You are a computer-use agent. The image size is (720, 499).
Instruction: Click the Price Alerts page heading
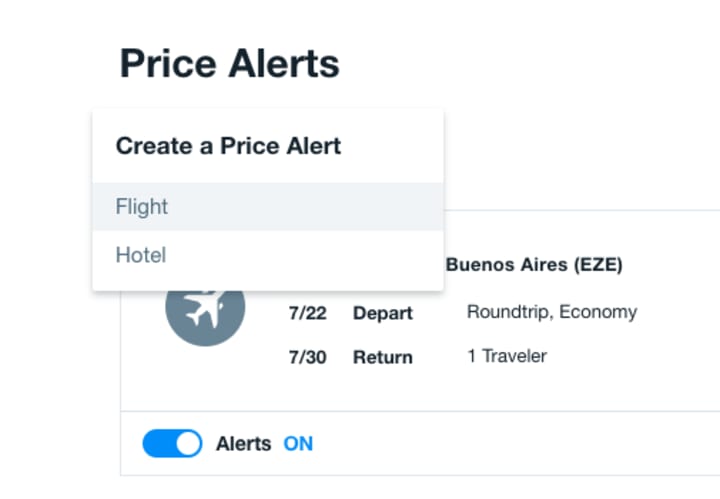[230, 64]
